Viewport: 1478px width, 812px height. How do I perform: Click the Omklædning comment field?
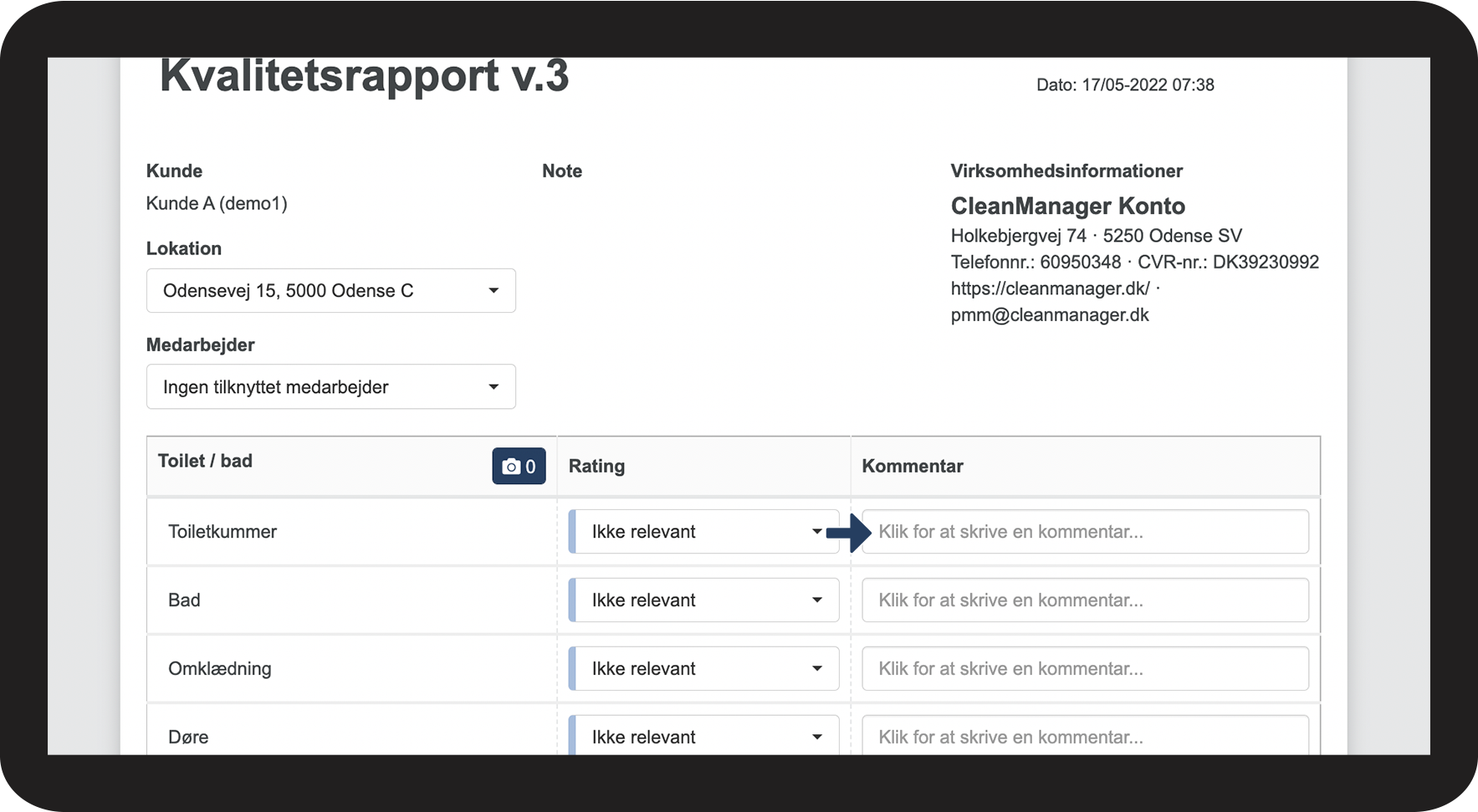click(1085, 669)
